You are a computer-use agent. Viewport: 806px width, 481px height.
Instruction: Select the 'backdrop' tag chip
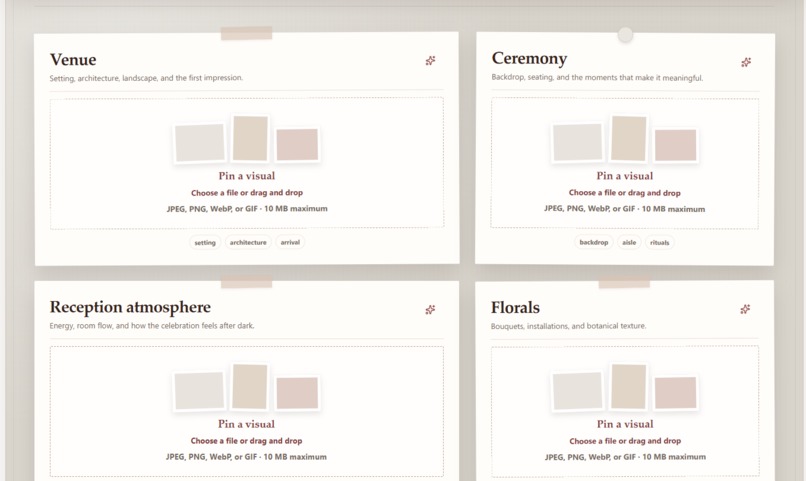(594, 243)
